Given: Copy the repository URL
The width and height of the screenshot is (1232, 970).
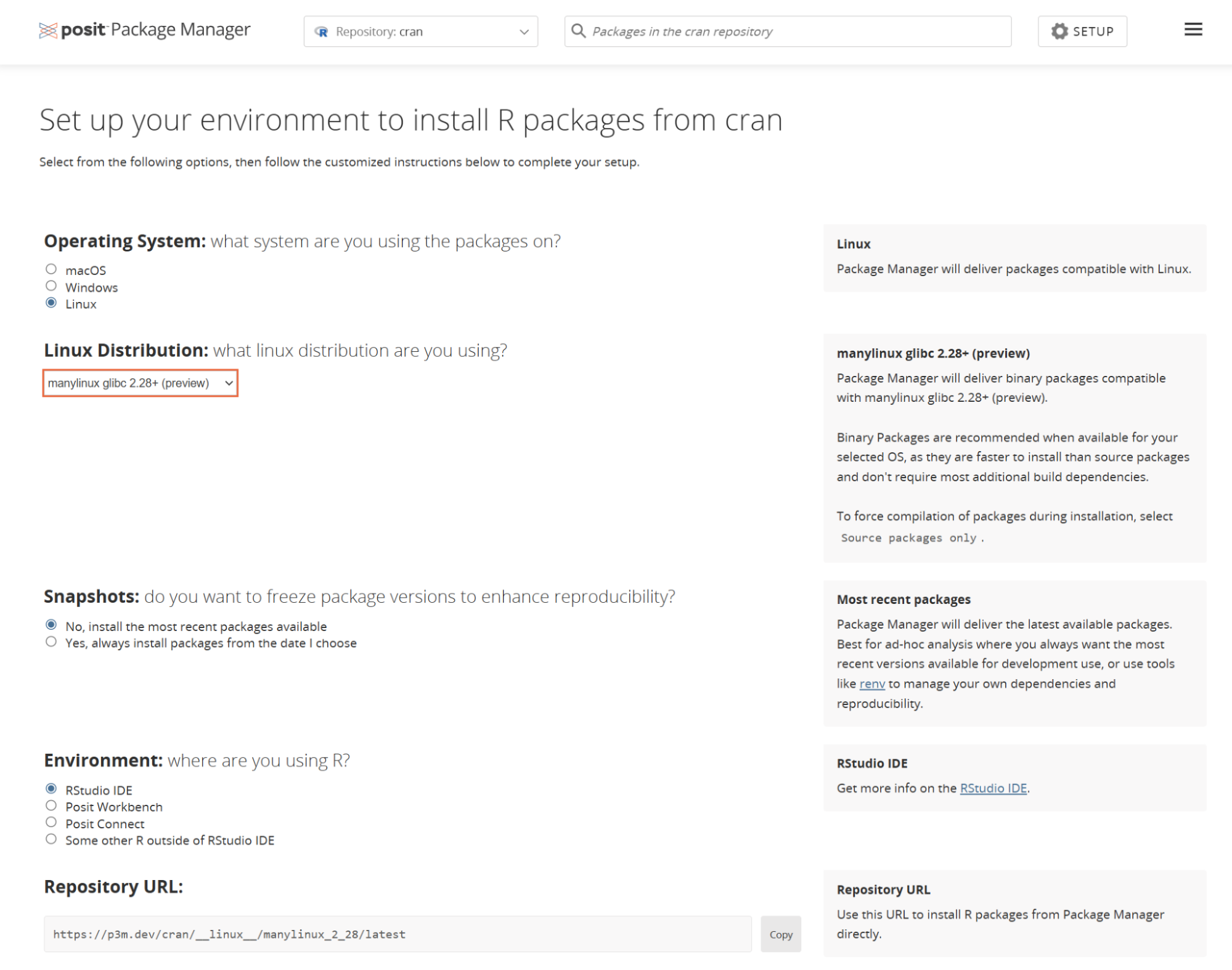Looking at the screenshot, I should [780, 934].
